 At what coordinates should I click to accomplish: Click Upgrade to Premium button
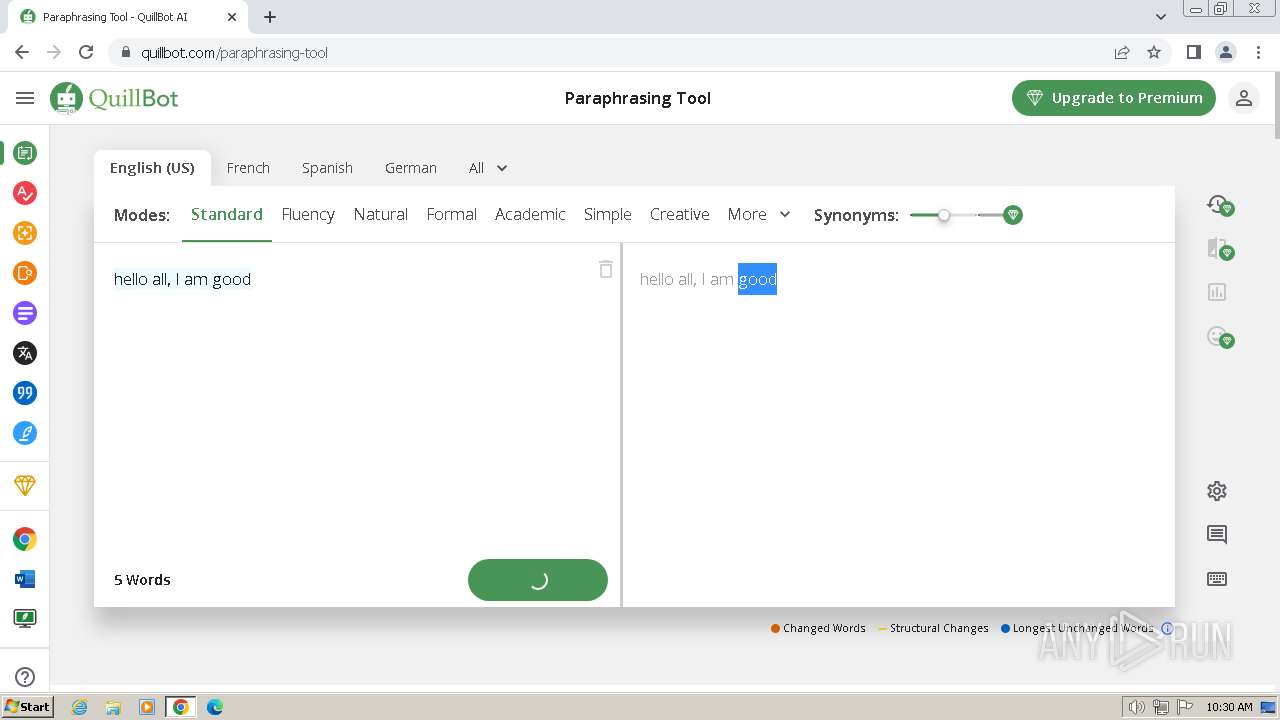point(1114,98)
